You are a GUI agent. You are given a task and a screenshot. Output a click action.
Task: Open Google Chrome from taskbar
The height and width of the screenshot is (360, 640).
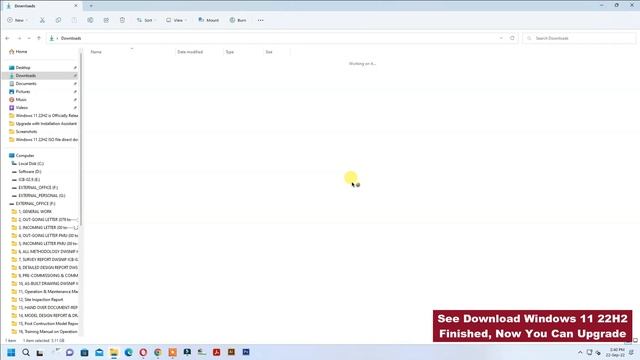[x=158, y=352]
